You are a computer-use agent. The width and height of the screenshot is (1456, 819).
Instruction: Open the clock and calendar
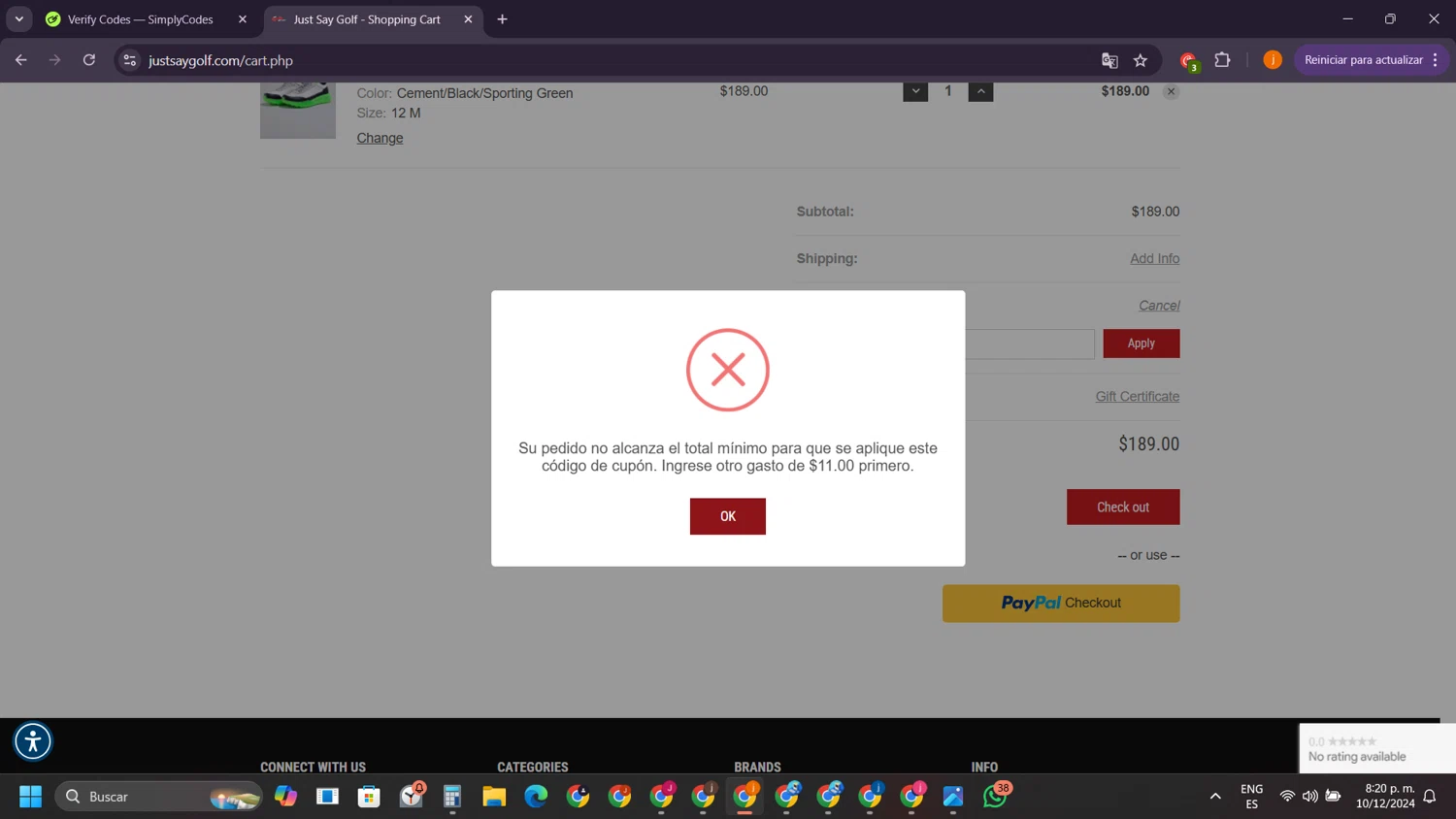click(x=1385, y=797)
